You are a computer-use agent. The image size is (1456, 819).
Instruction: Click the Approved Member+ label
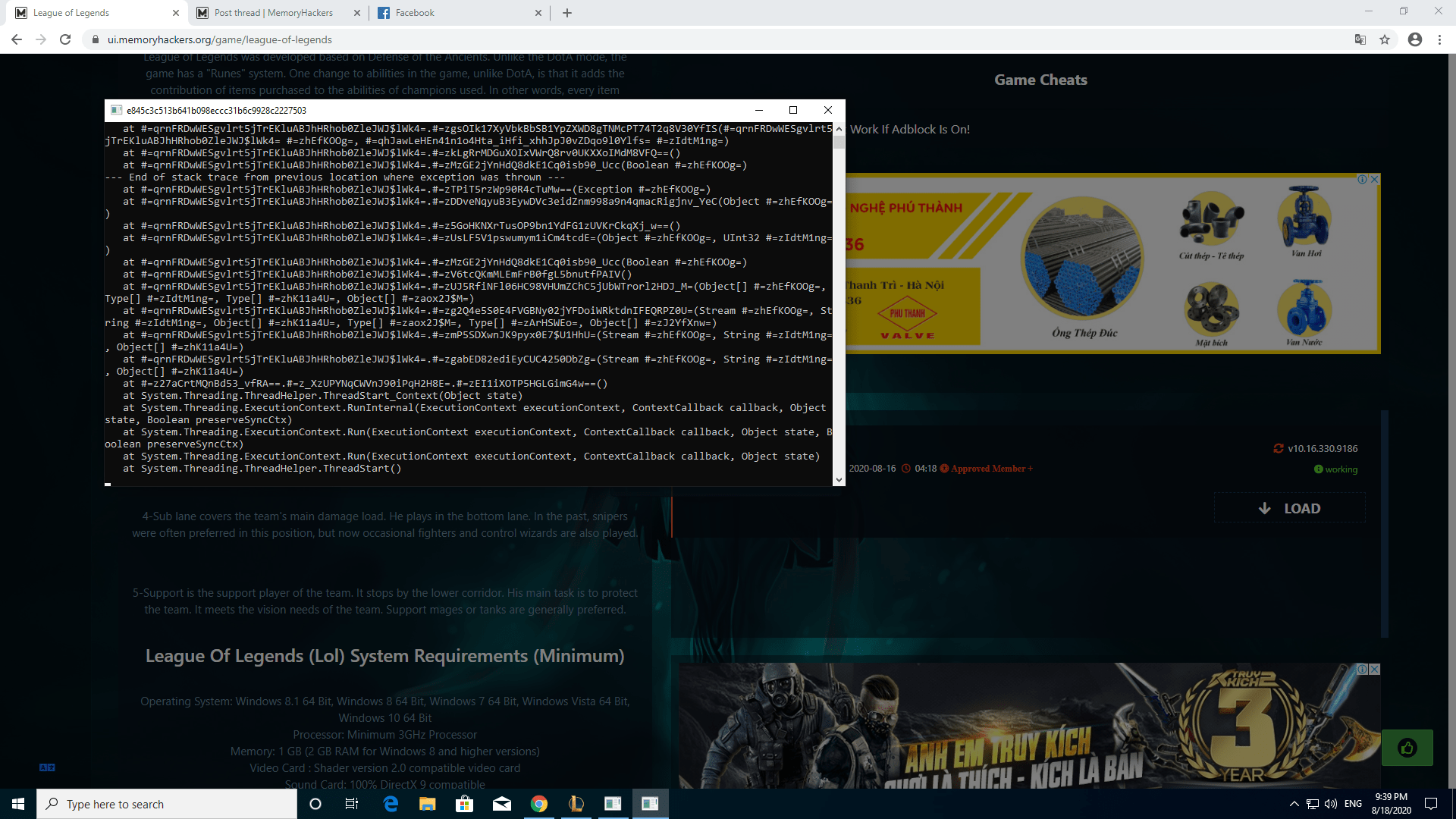pos(992,469)
